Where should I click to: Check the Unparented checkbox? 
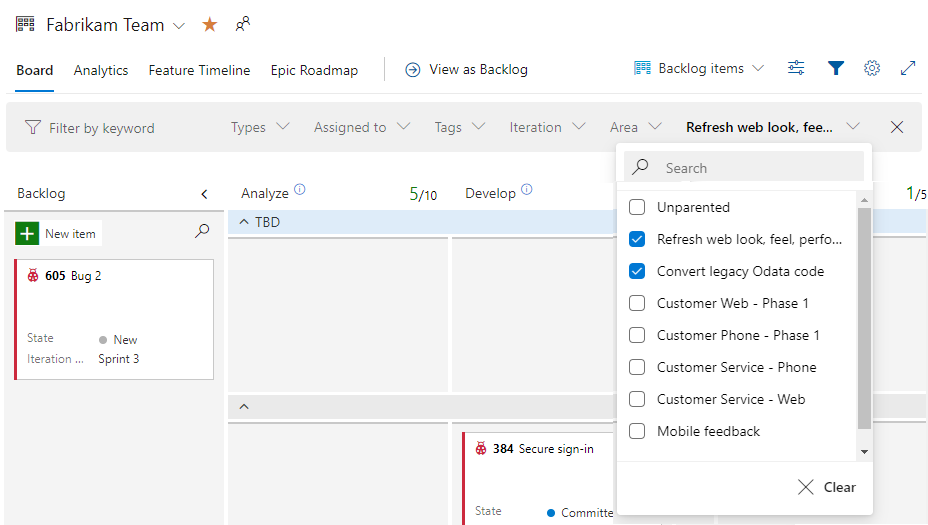click(636, 207)
